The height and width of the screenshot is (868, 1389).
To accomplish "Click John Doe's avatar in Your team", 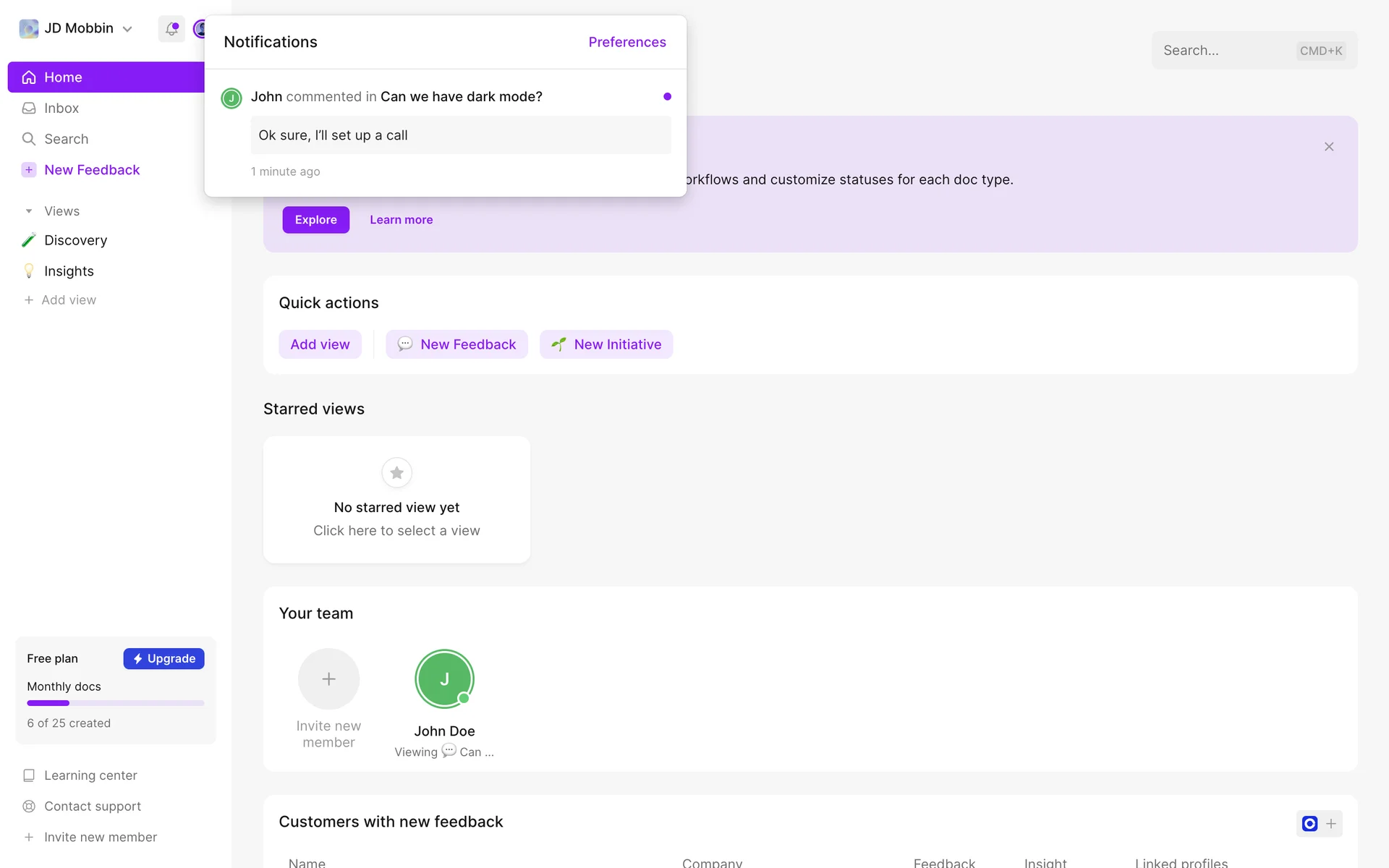I will pyautogui.click(x=444, y=678).
